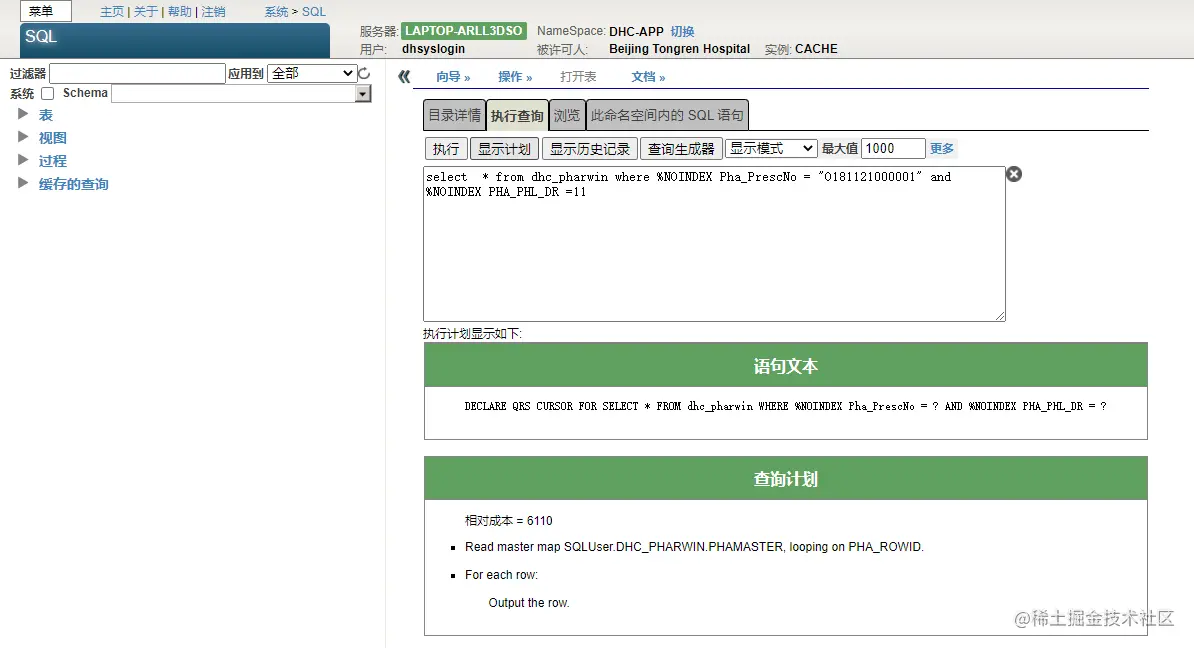Click the 语句文本 green header

tap(785, 365)
